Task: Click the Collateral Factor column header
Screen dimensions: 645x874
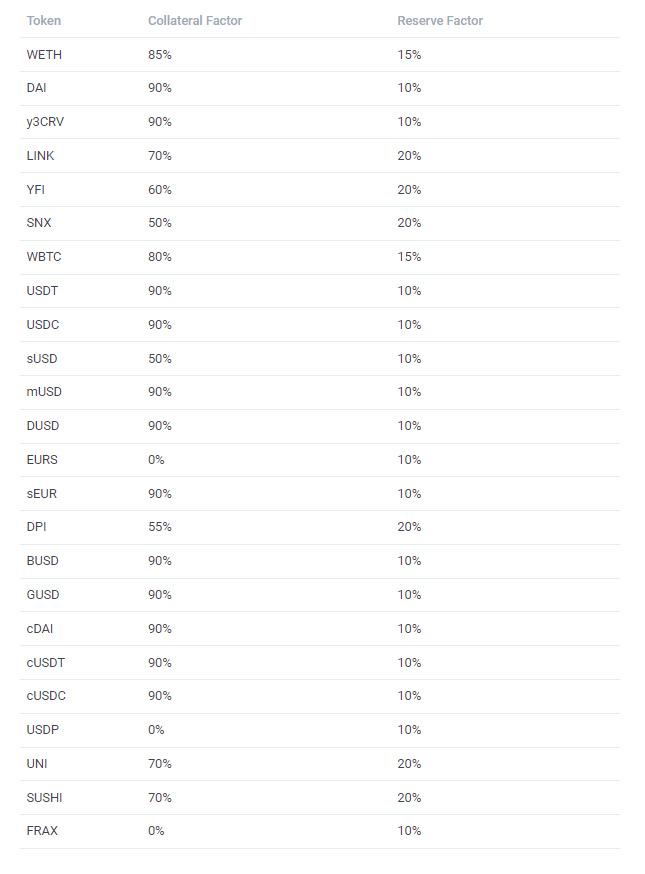Action: [195, 21]
